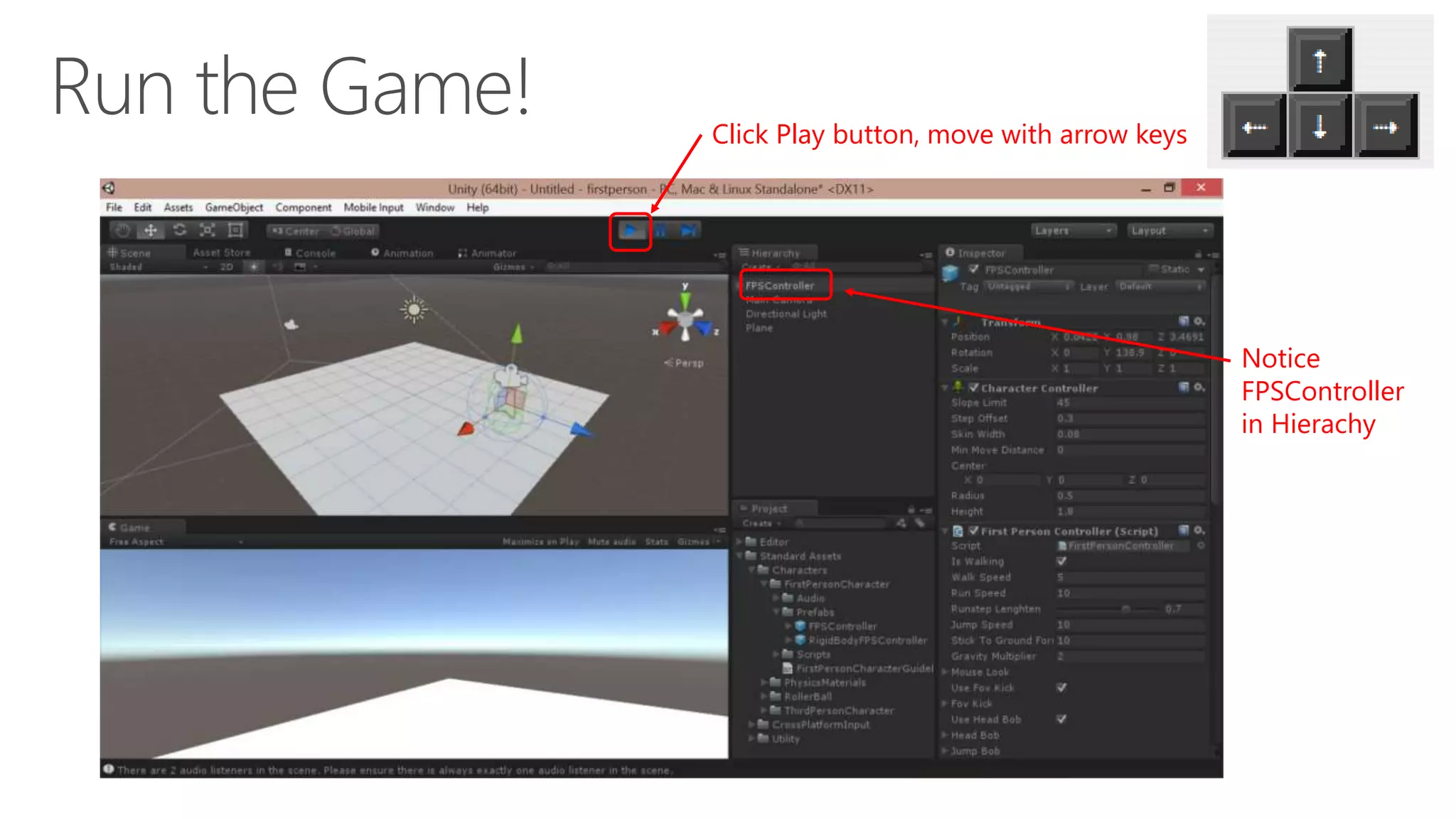1456x819 pixels.
Task: Click Stats button in Game view
Action: click(656, 542)
